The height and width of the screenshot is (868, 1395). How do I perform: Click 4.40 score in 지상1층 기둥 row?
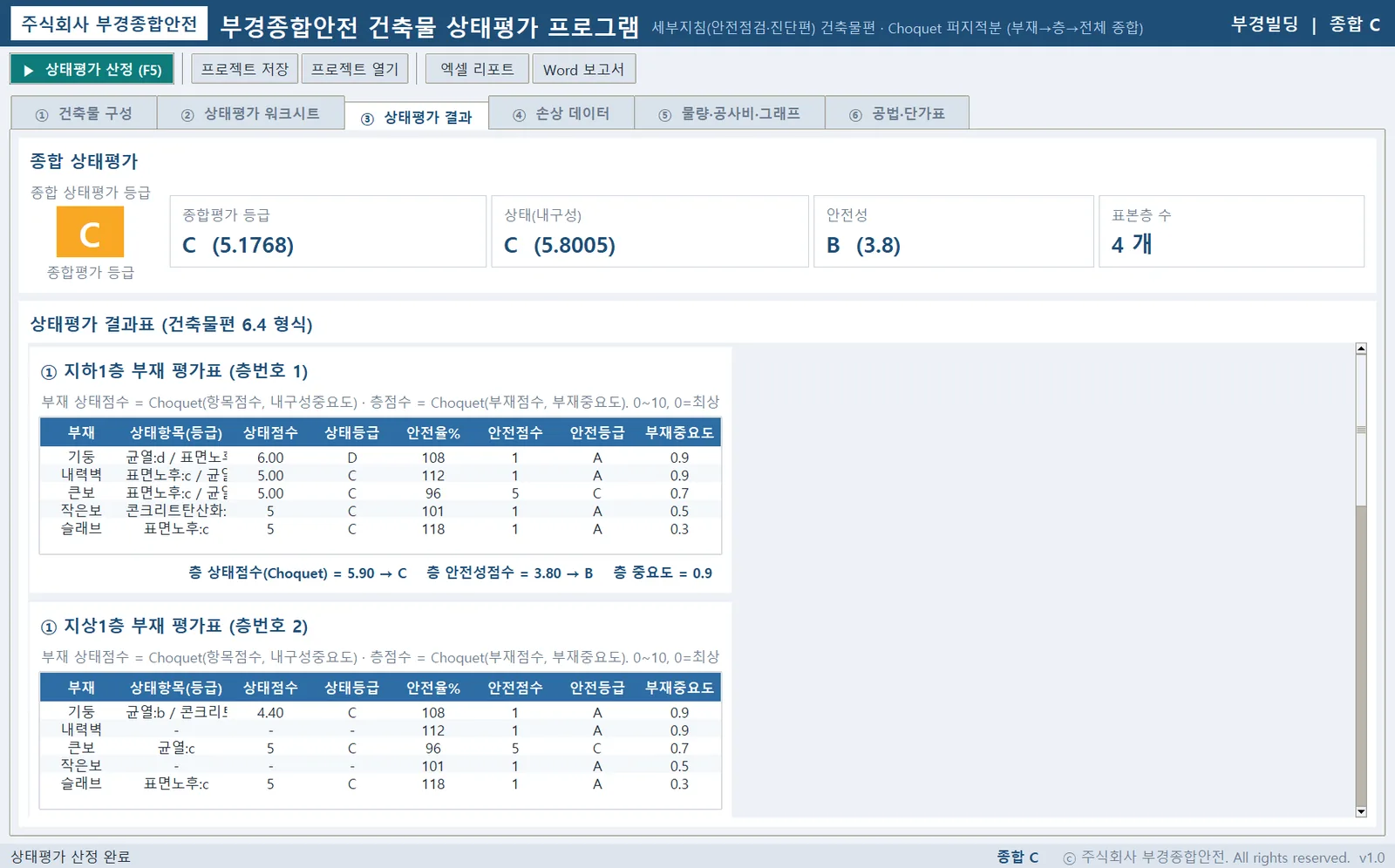point(270,712)
